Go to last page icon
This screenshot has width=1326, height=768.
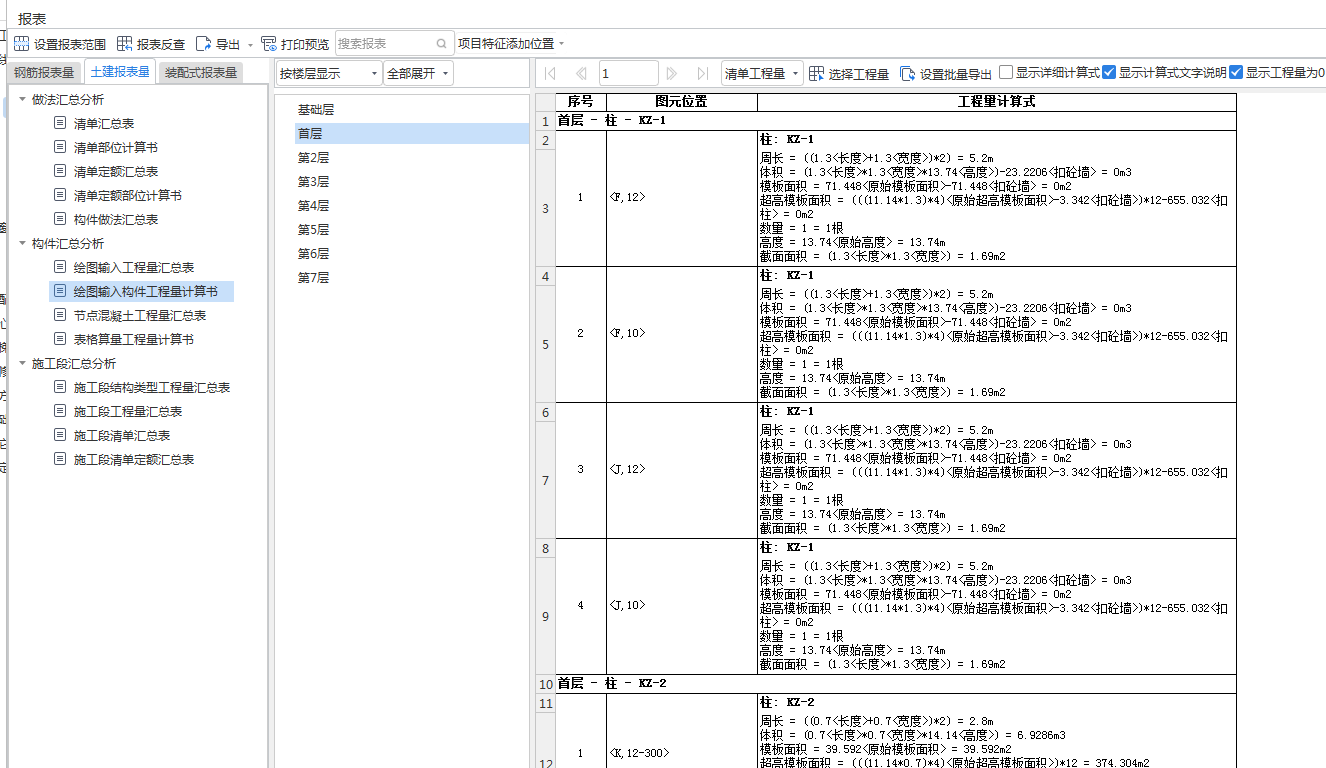point(703,73)
